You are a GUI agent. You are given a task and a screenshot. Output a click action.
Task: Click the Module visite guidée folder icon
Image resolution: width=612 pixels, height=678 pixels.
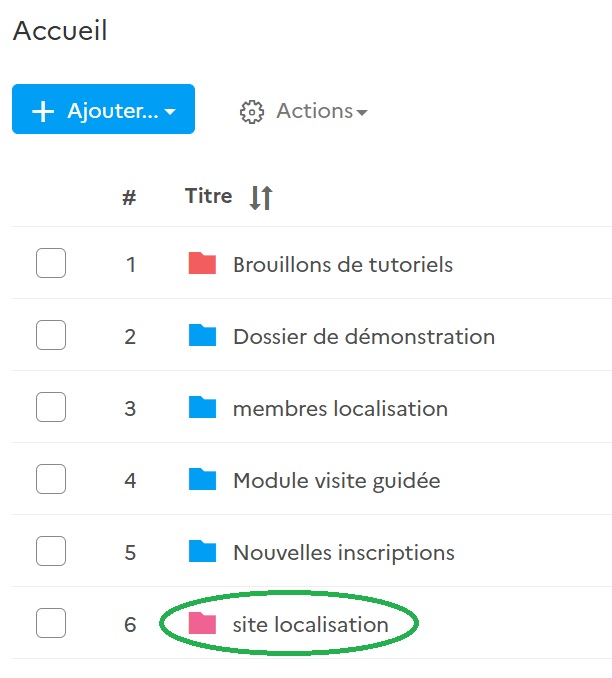(x=202, y=480)
